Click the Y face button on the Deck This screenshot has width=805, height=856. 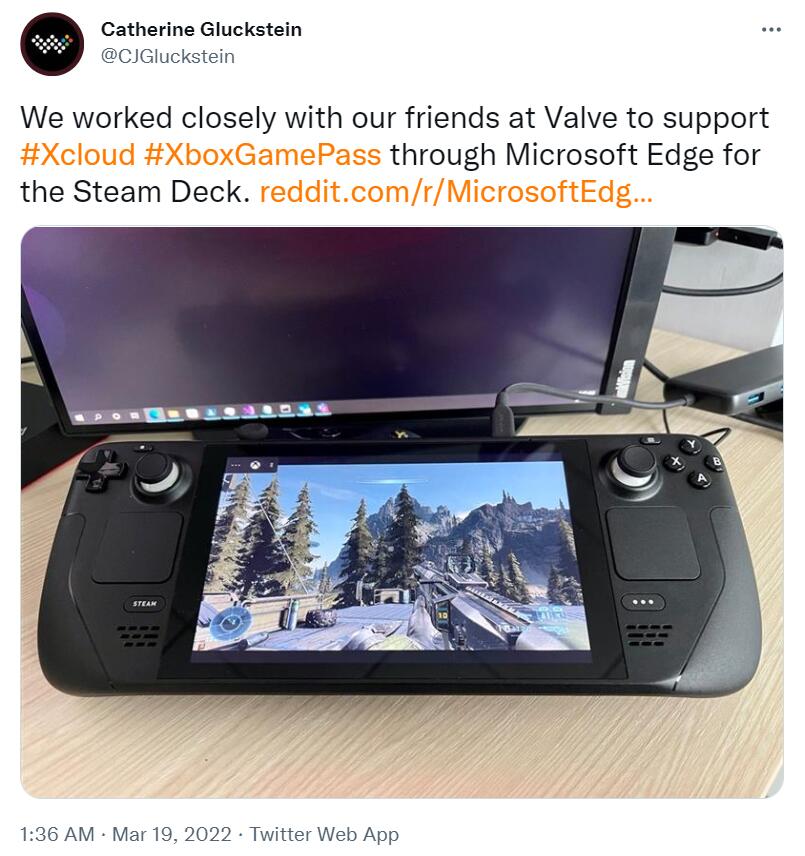click(x=691, y=444)
